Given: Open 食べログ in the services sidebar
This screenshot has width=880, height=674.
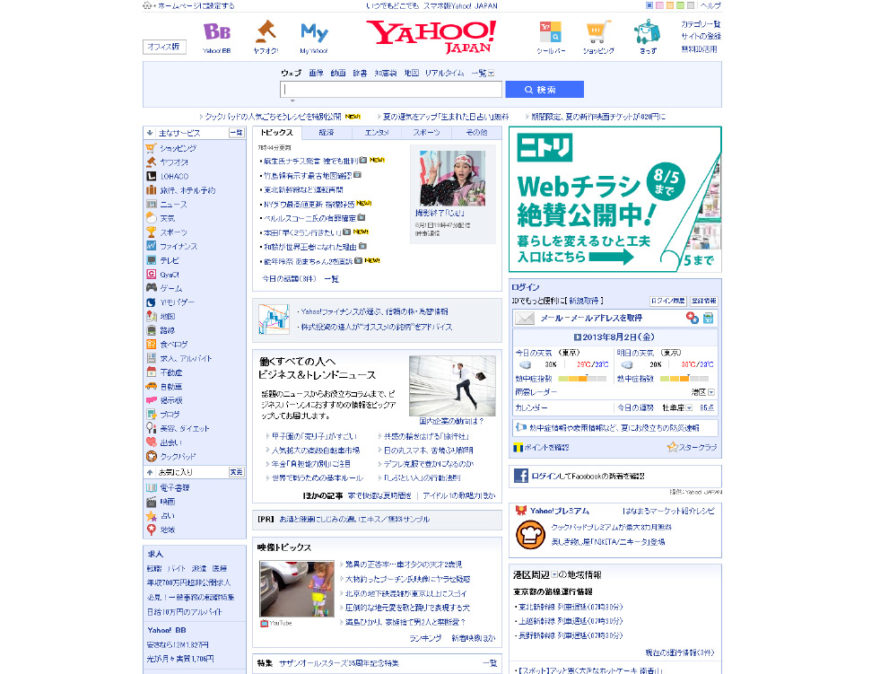Looking at the screenshot, I should tap(174, 345).
